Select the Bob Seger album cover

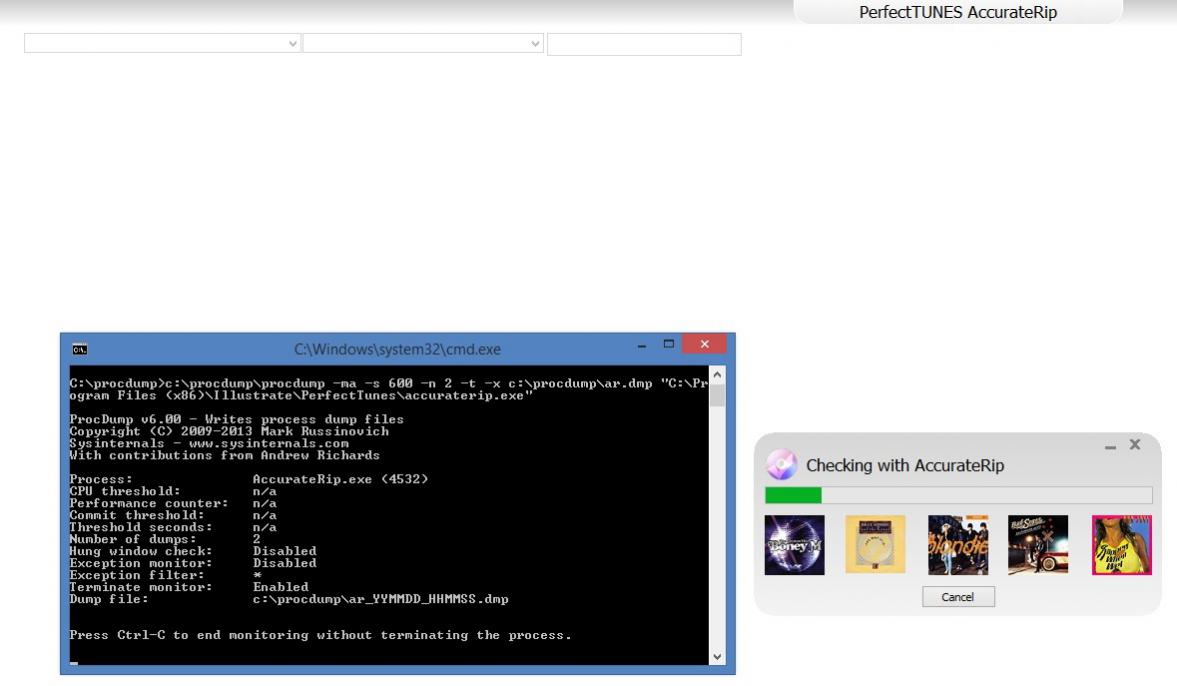pos(1038,545)
